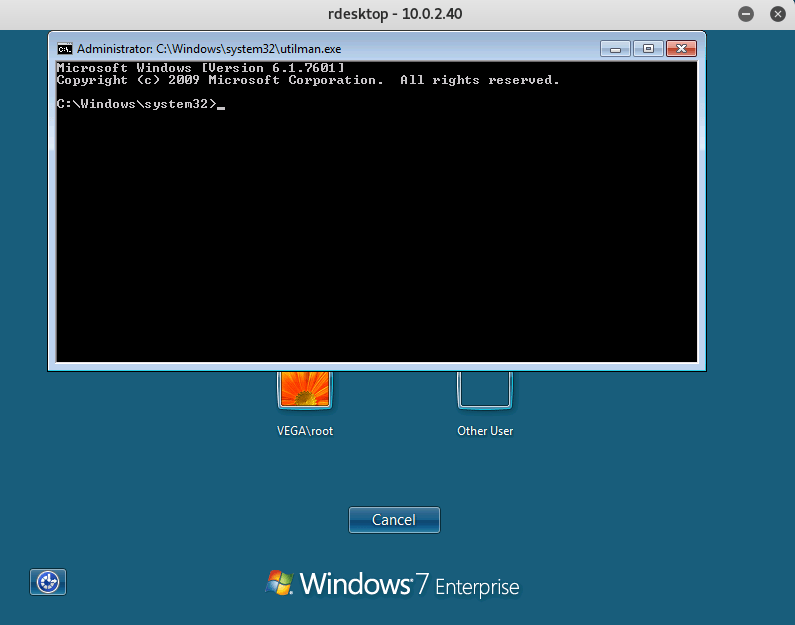Screen dimensions: 795x625
Task: Minimize the utilman.exe command prompt window
Action: (x=616, y=48)
